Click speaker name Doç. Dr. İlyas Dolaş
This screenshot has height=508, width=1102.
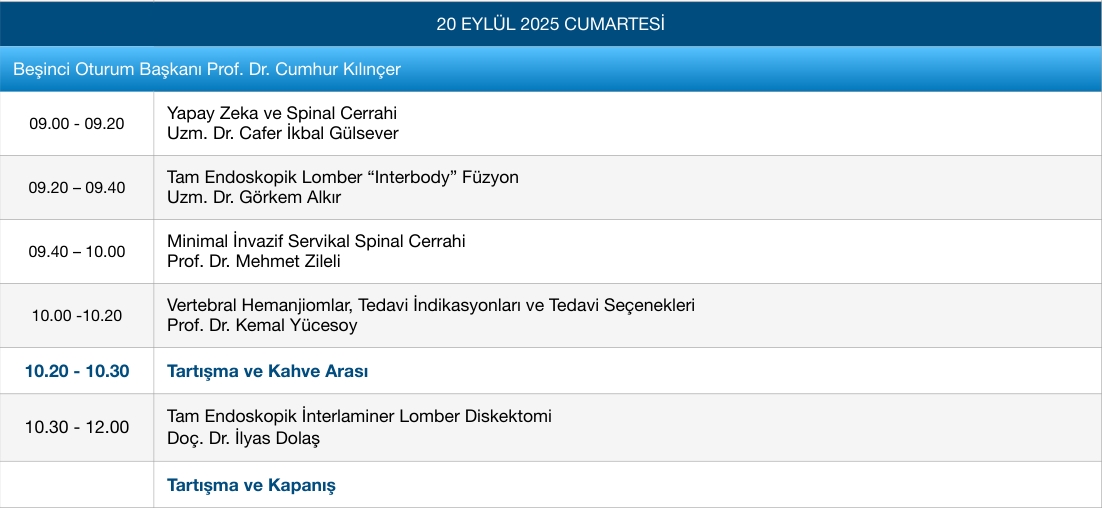click(x=243, y=437)
